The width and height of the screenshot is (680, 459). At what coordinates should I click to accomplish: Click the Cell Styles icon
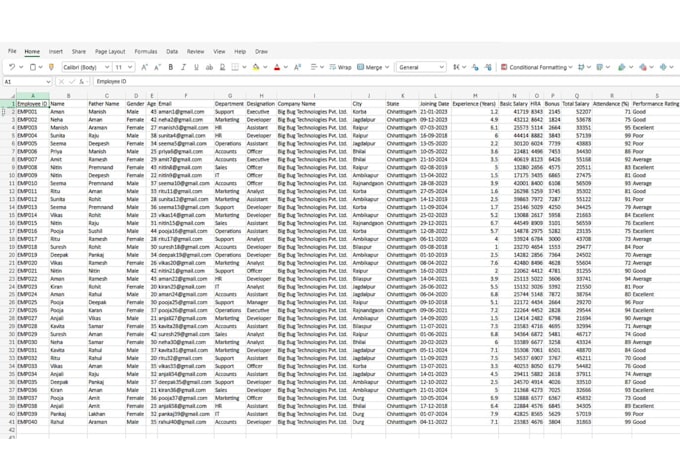pyautogui.click(x=600, y=67)
